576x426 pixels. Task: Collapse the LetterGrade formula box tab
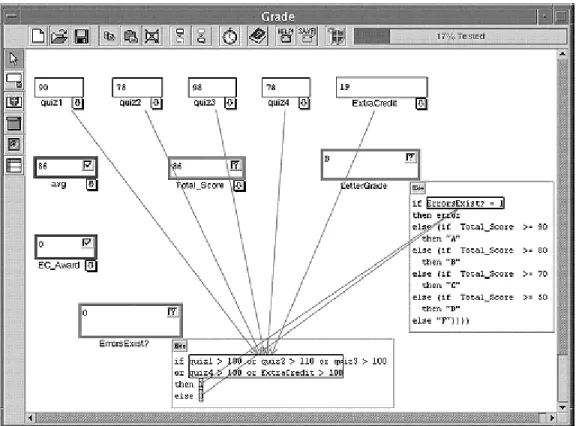pyautogui.click(x=418, y=188)
